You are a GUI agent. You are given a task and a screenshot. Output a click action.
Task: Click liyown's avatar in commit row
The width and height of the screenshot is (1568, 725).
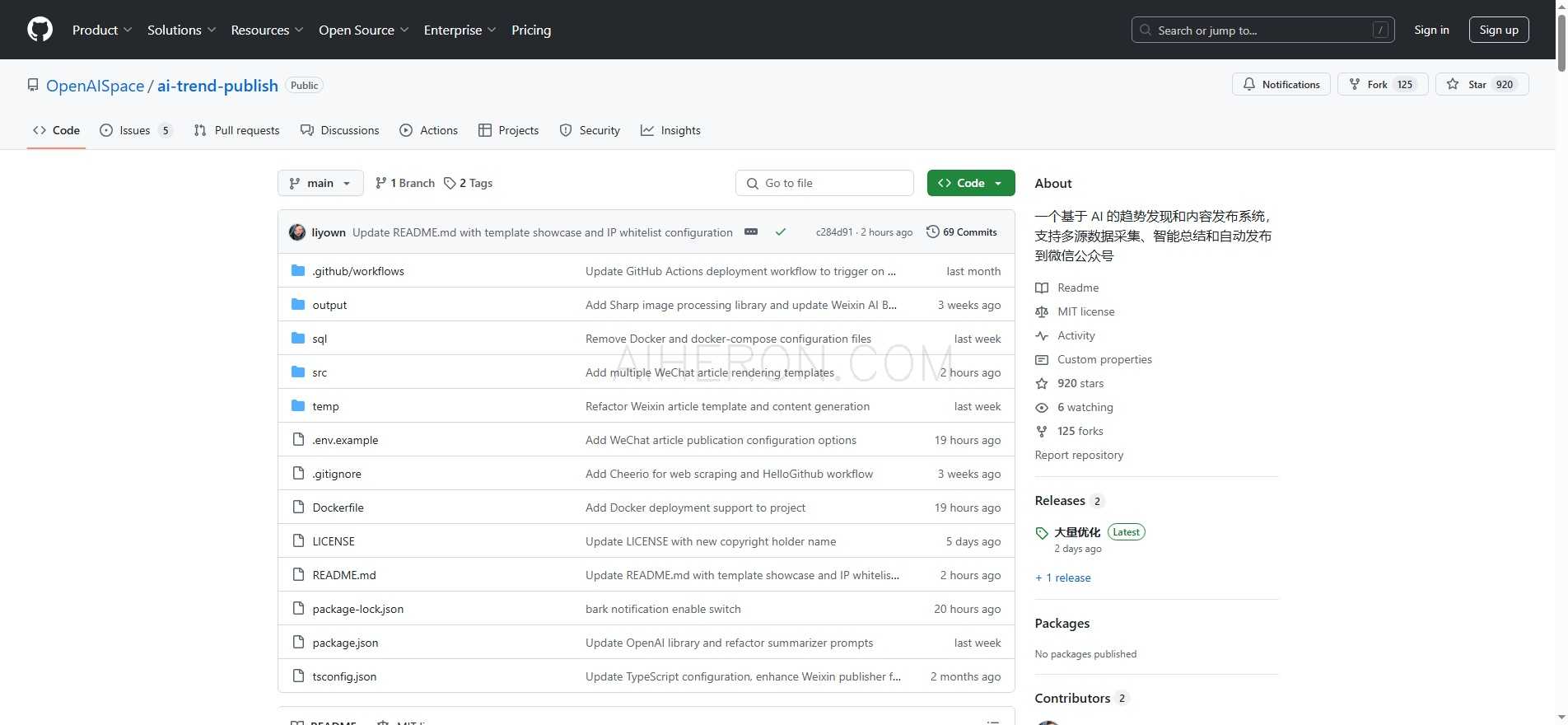coord(297,232)
